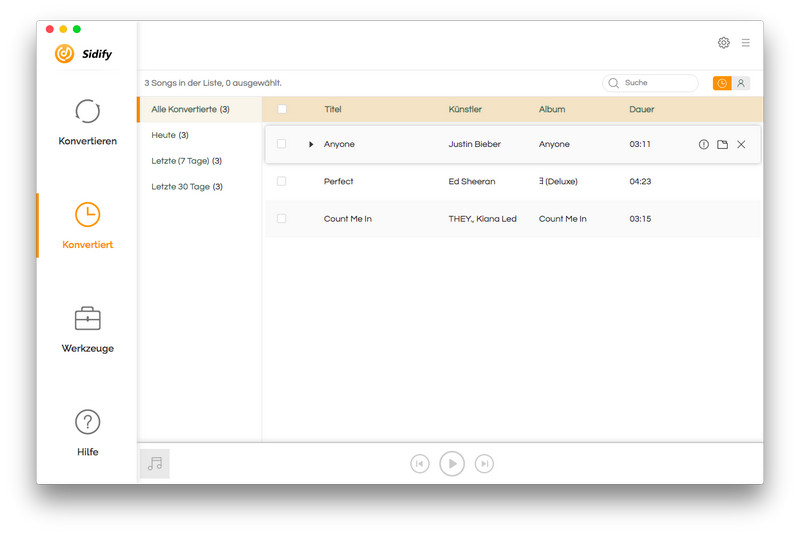Viewport: 800px width, 536px height.
Task: Sort by Album column header
Action: (x=552, y=109)
